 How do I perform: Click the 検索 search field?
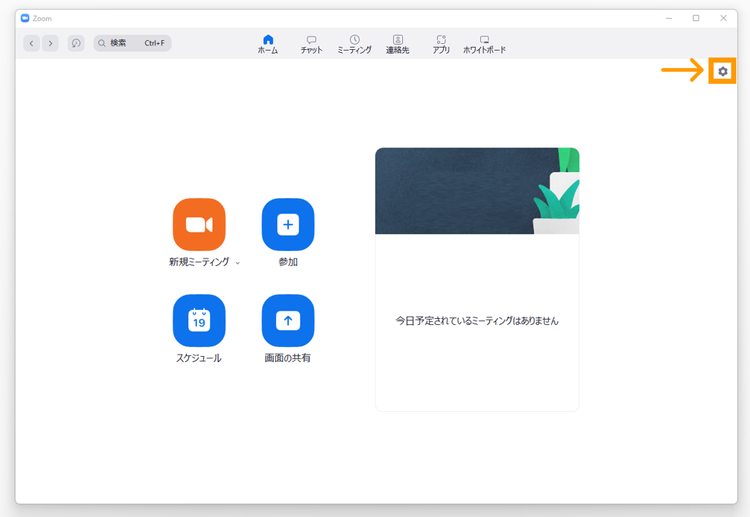coord(132,43)
